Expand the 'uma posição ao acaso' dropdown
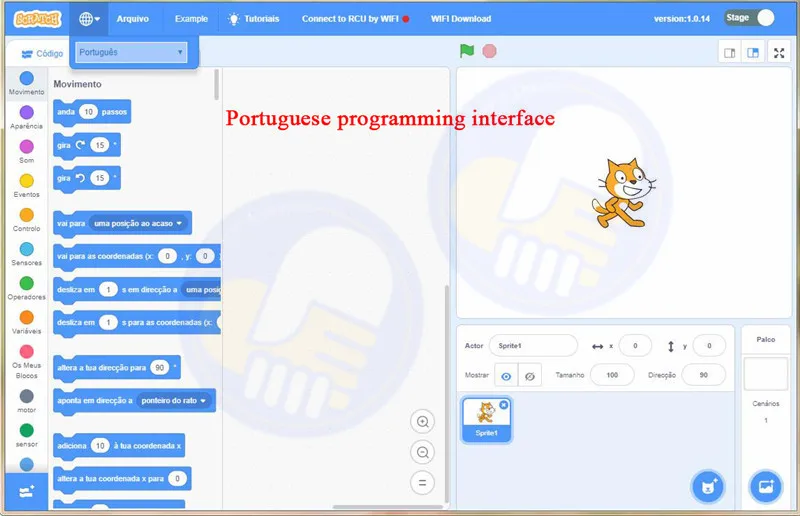800x516 pixels. [x=138, y=224]
